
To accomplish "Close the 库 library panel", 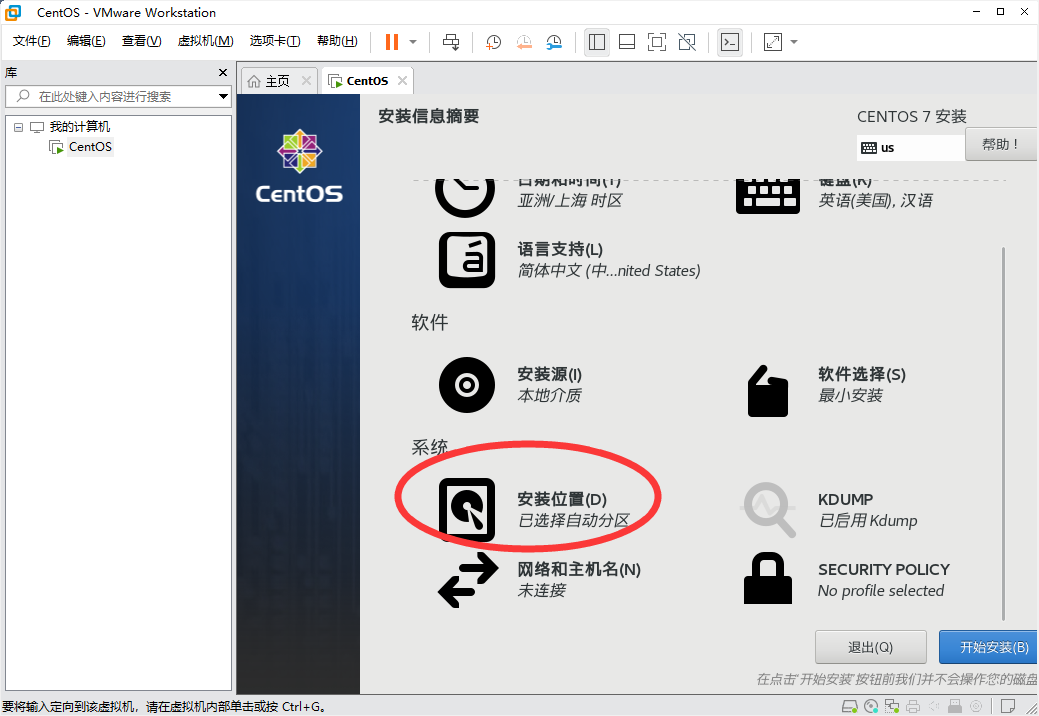I will [223, 72].
